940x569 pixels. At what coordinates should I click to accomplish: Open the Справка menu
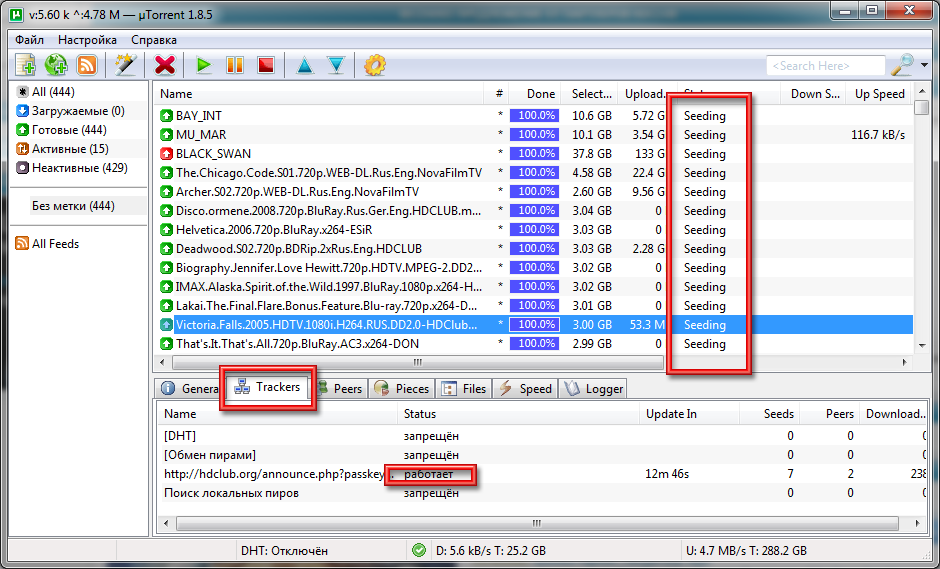[x=154, y=40]
